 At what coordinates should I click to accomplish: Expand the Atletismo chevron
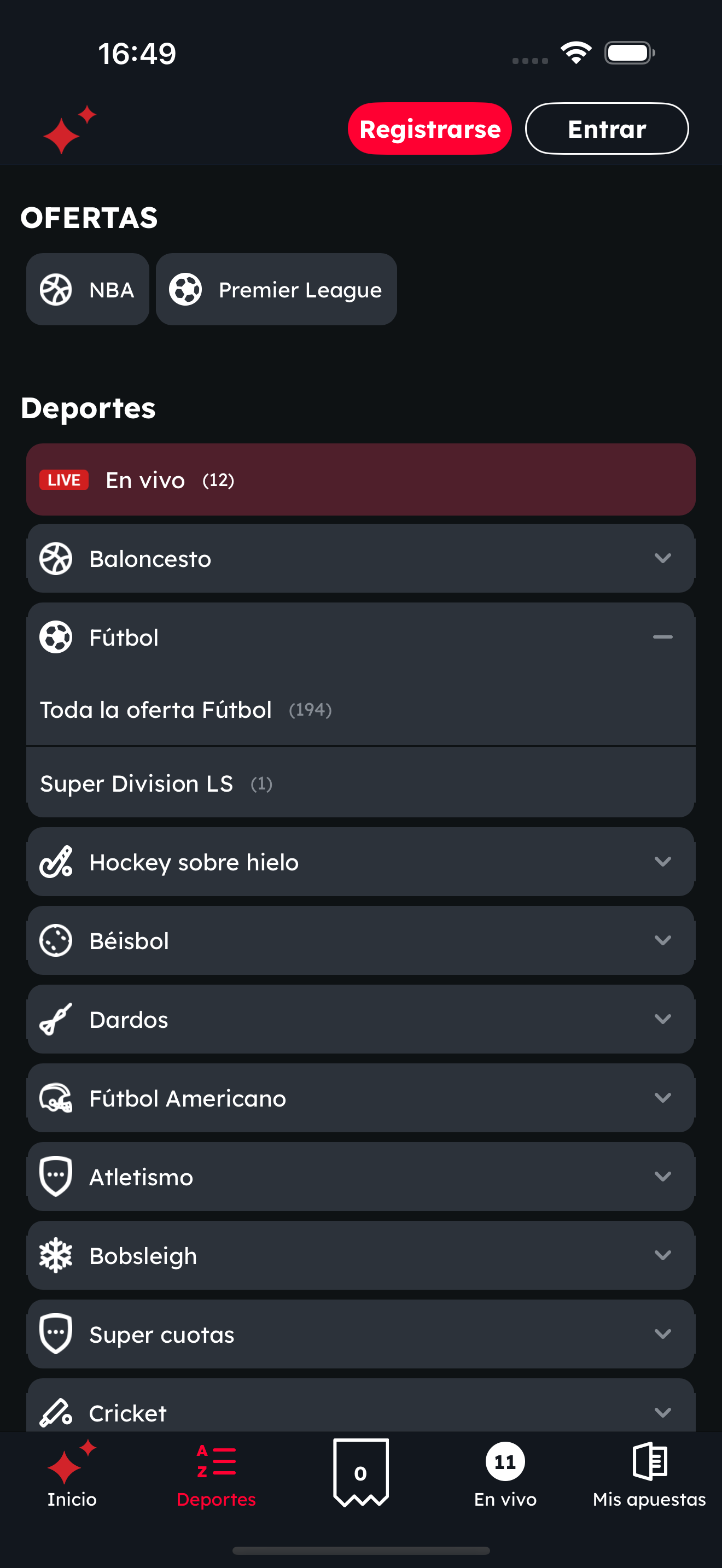[x=662, y=1176]
